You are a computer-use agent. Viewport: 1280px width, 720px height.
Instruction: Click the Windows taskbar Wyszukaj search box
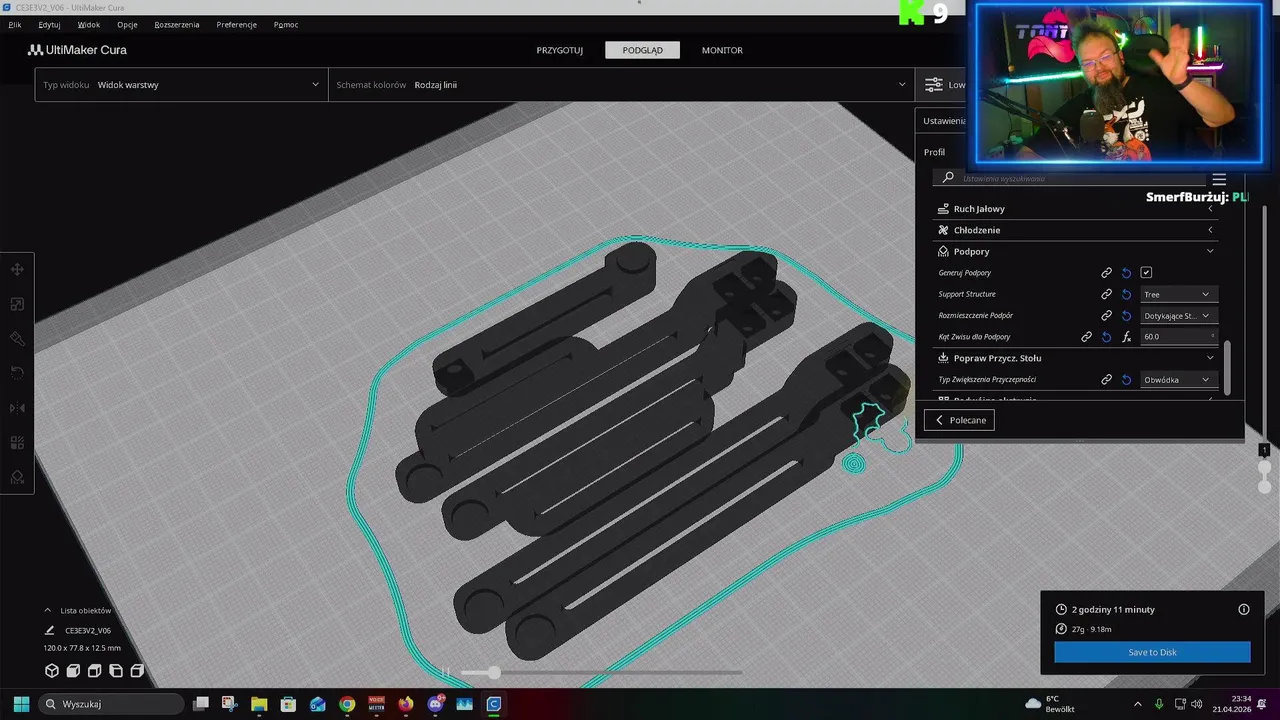(112, 704)
